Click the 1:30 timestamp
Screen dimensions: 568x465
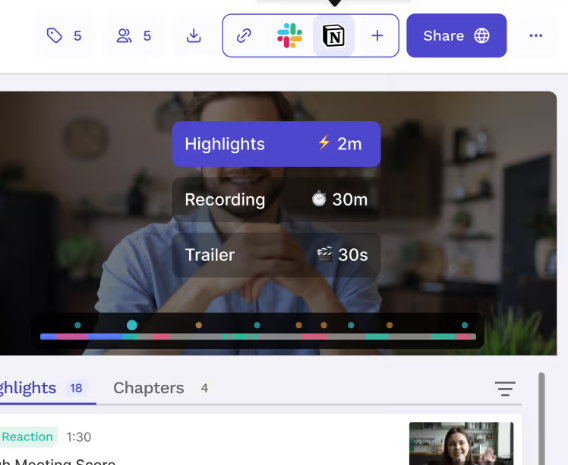tap(79, 437)
